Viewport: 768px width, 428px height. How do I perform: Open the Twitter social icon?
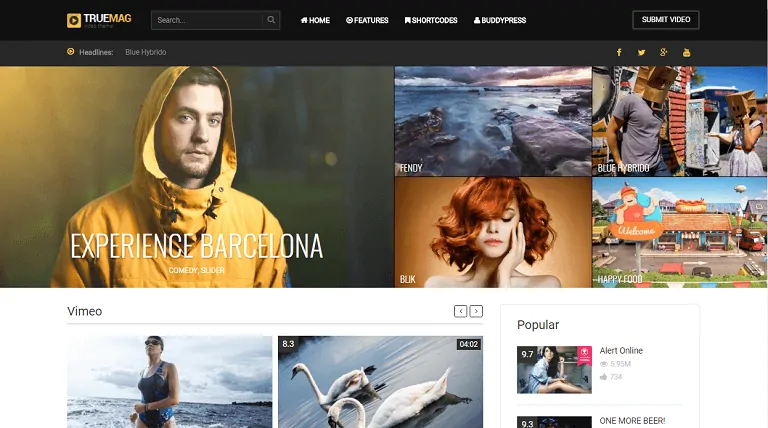point(642,52)
